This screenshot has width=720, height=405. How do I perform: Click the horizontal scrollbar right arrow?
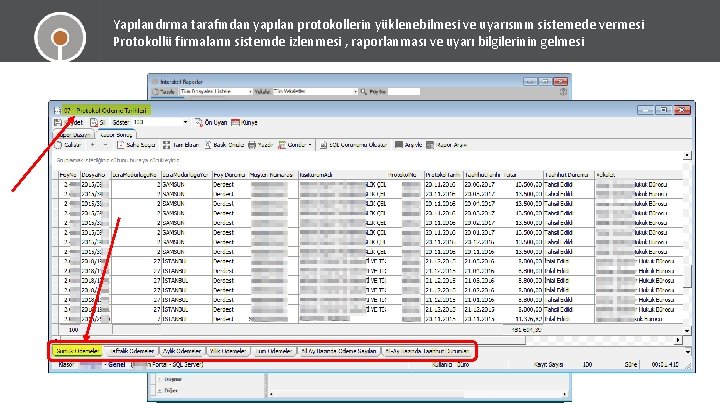pos(678,340)
